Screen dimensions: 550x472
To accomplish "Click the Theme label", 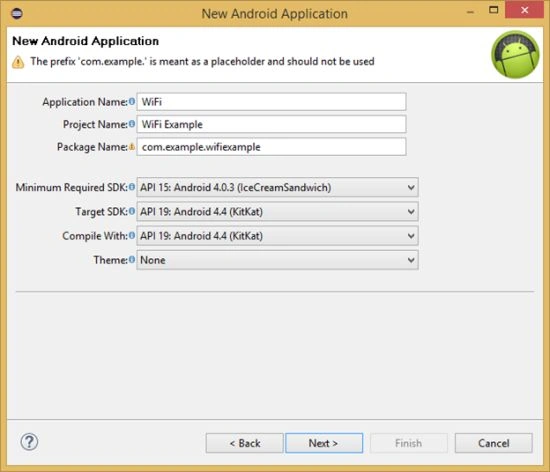I will [x=110, y=260].
